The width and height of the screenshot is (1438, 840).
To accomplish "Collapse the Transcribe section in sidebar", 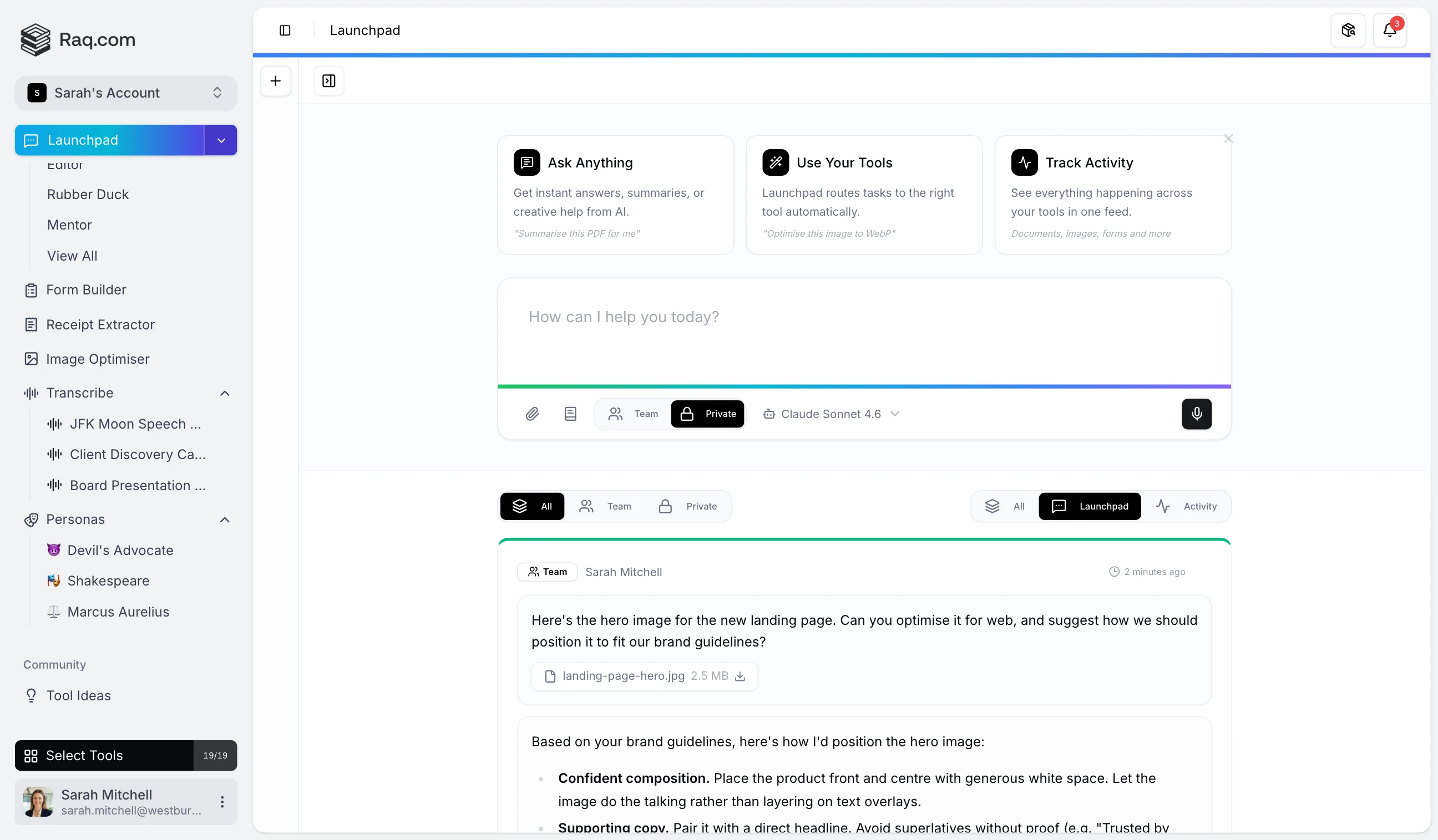I will [225, 393].
